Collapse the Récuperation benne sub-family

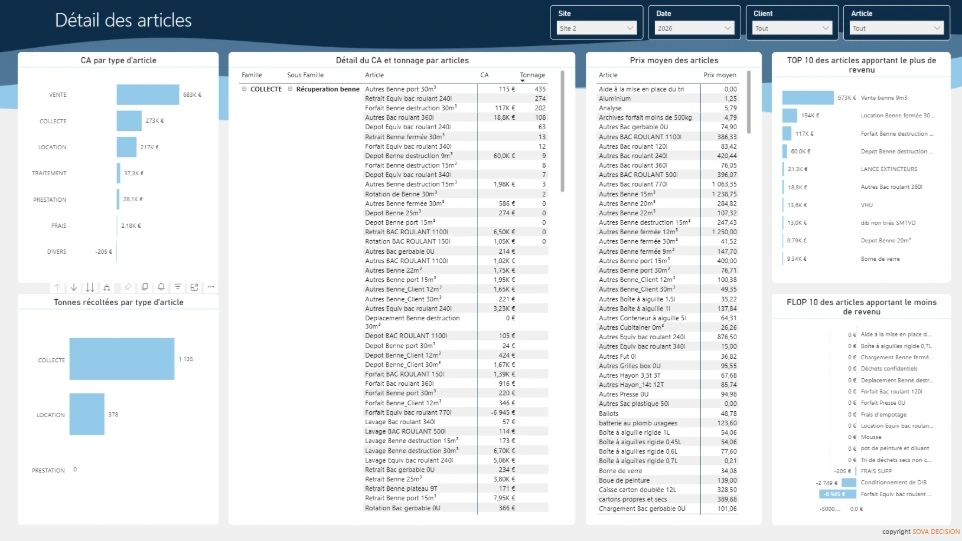click(x=290, y=89)
